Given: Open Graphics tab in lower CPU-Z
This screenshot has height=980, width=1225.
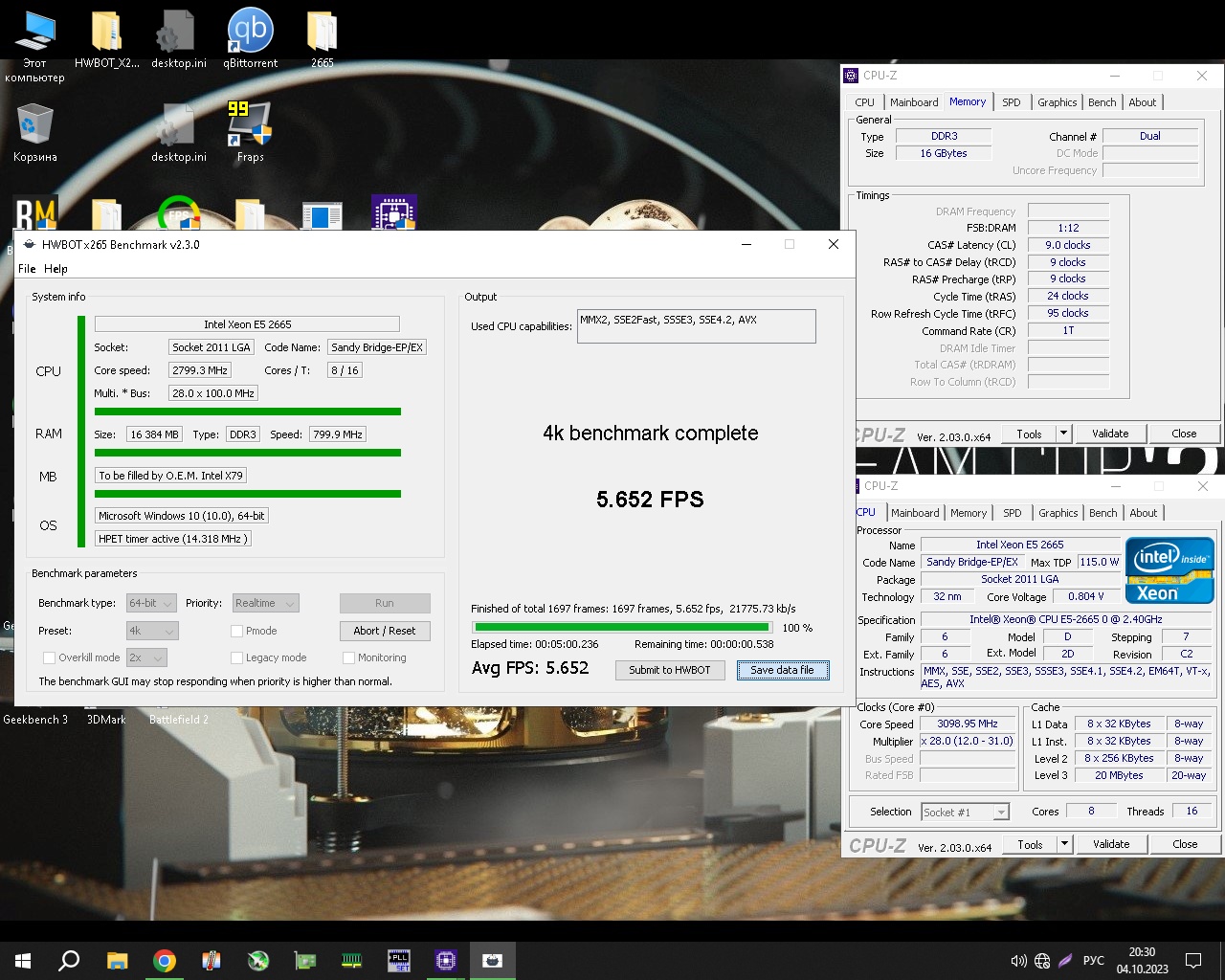Looking at the screenshot, I should [x=1058, y=513].
